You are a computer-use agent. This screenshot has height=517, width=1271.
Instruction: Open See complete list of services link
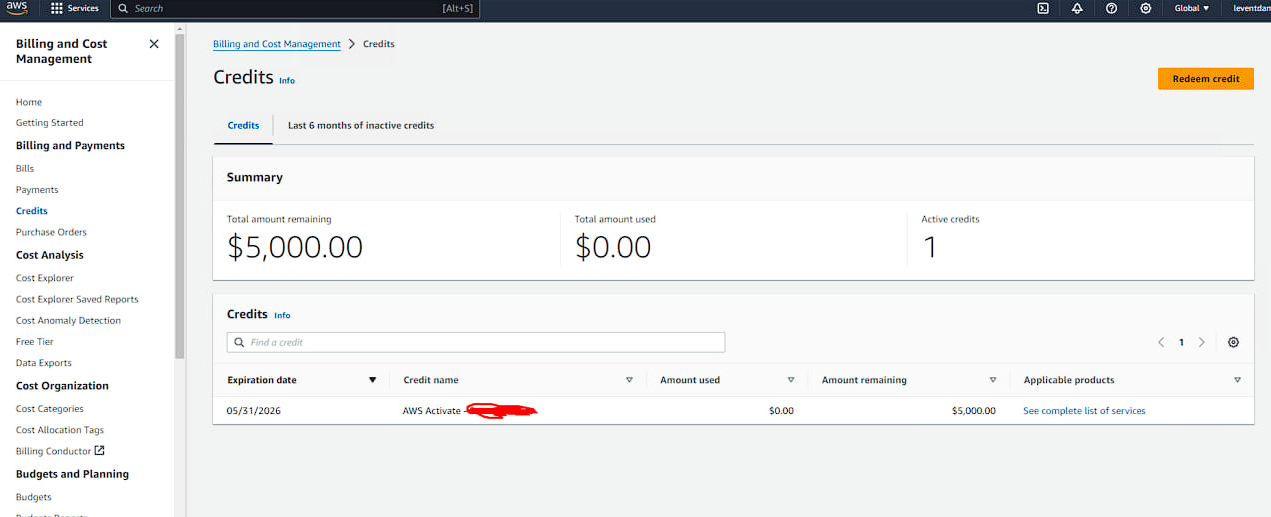1084,411
